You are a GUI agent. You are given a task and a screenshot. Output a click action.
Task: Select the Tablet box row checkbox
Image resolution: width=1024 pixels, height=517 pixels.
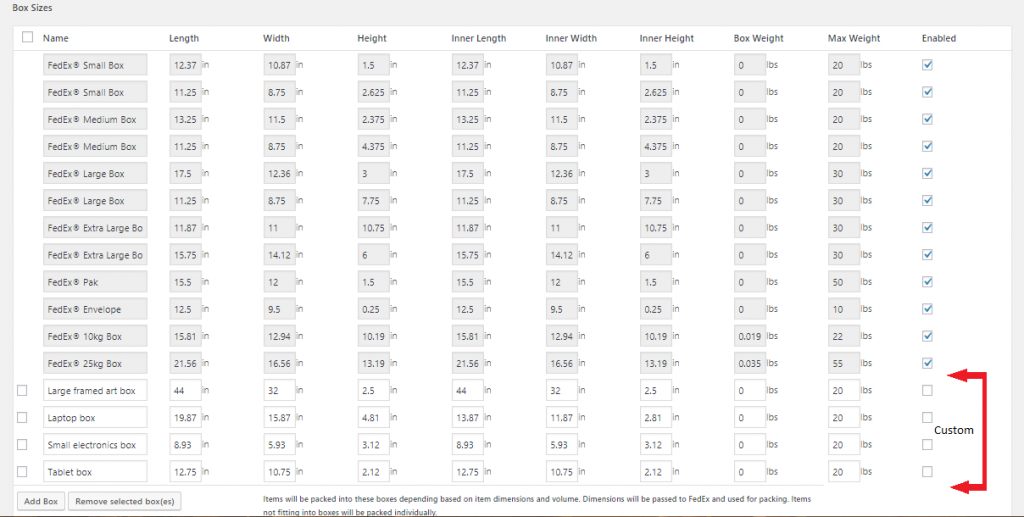coord(22,472)
